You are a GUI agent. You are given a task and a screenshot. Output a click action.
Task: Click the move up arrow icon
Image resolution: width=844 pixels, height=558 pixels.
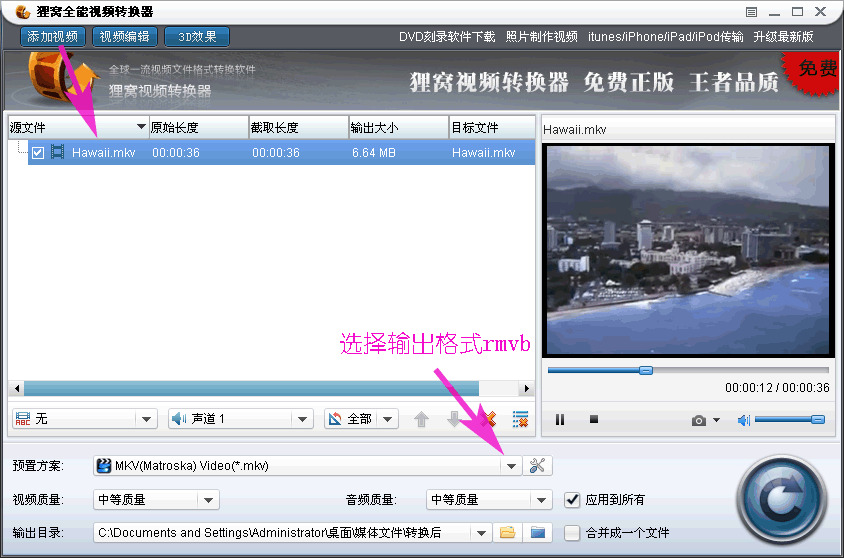click(421, 419)
